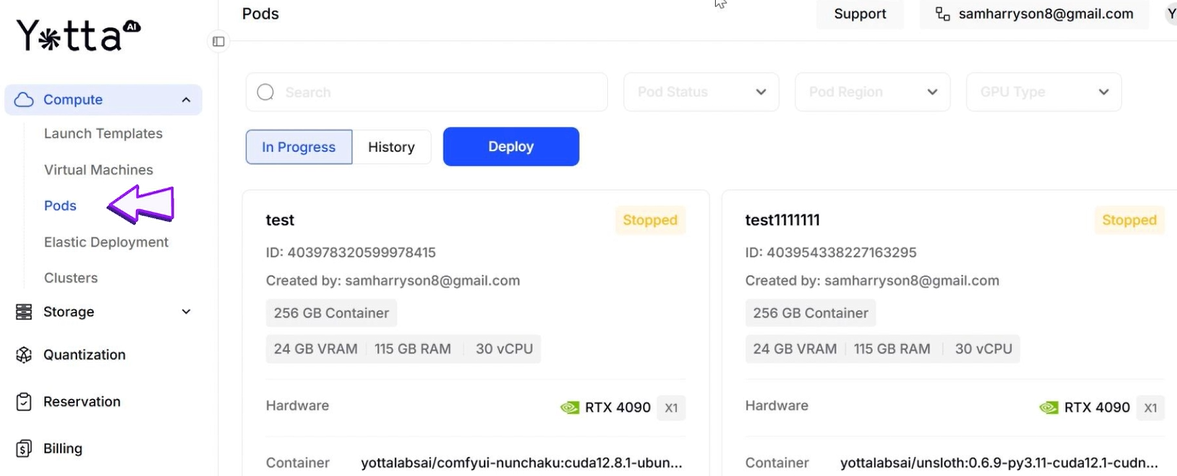Screen dimensions: 1177x476
Task: Click the Quantization cube icon
Action: 24,355
